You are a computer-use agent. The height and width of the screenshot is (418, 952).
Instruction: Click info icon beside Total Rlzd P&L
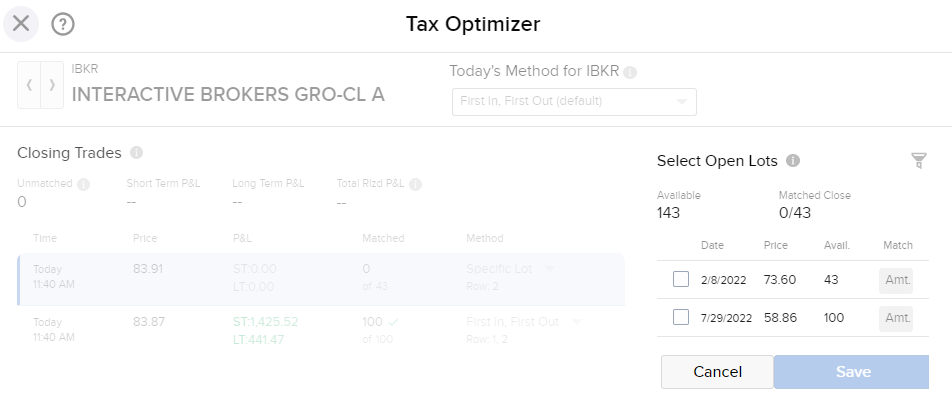415,184
